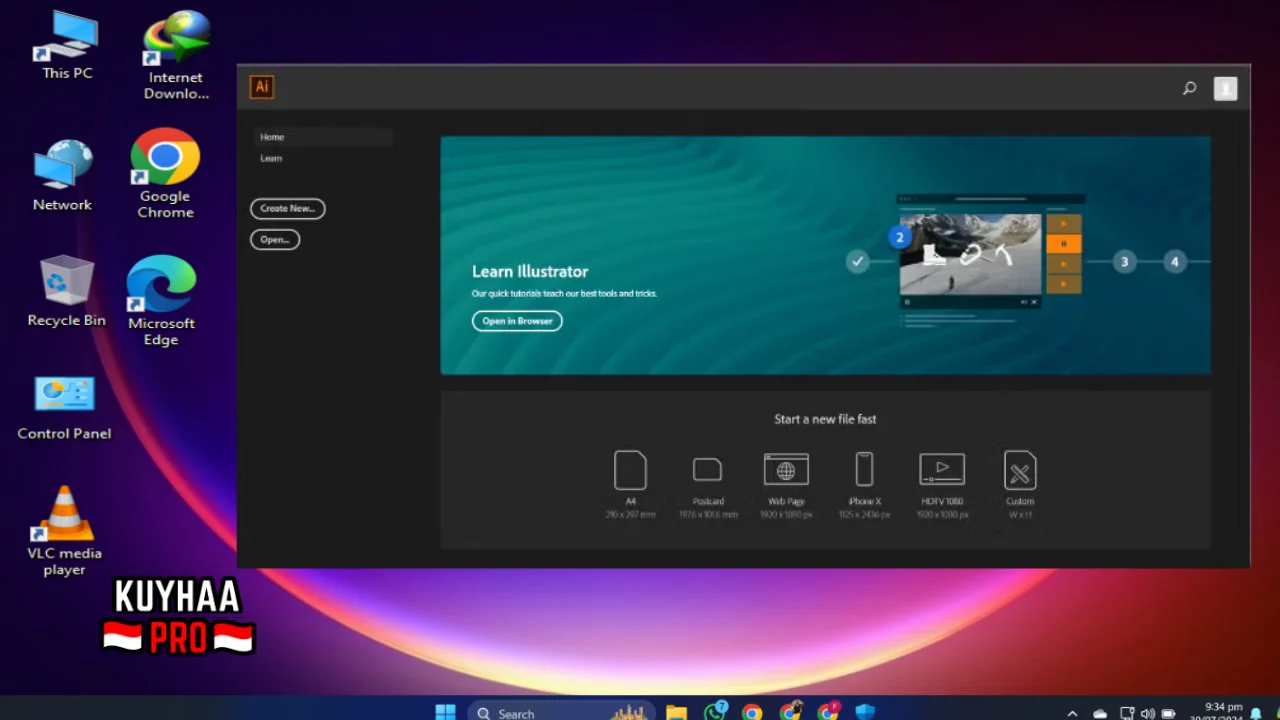
Task: Open File Explorer from taskbar
Action: (x=677, y=712)
